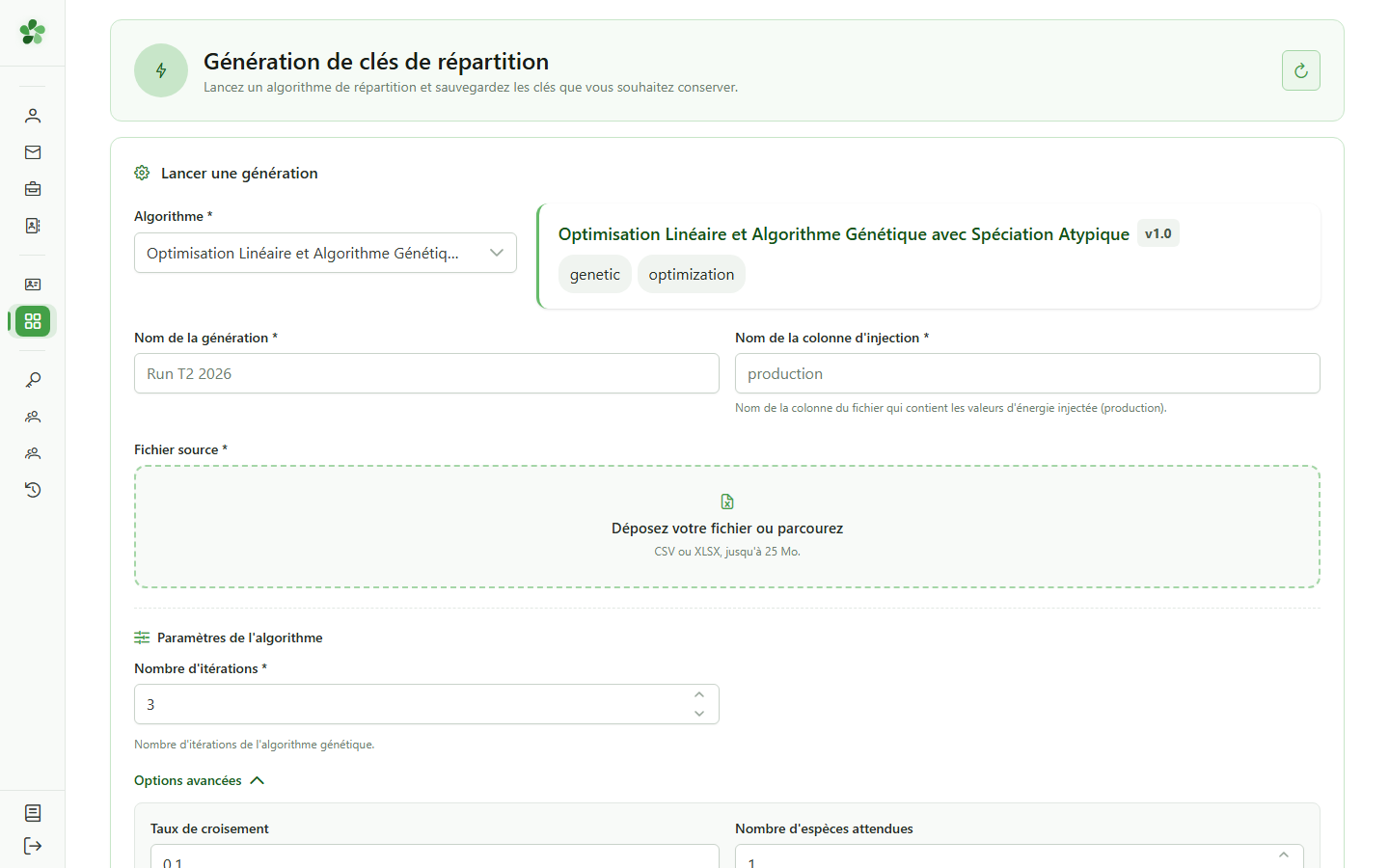
Task: Open the contact book sidebar icon
Action: (x=33, y=226)
